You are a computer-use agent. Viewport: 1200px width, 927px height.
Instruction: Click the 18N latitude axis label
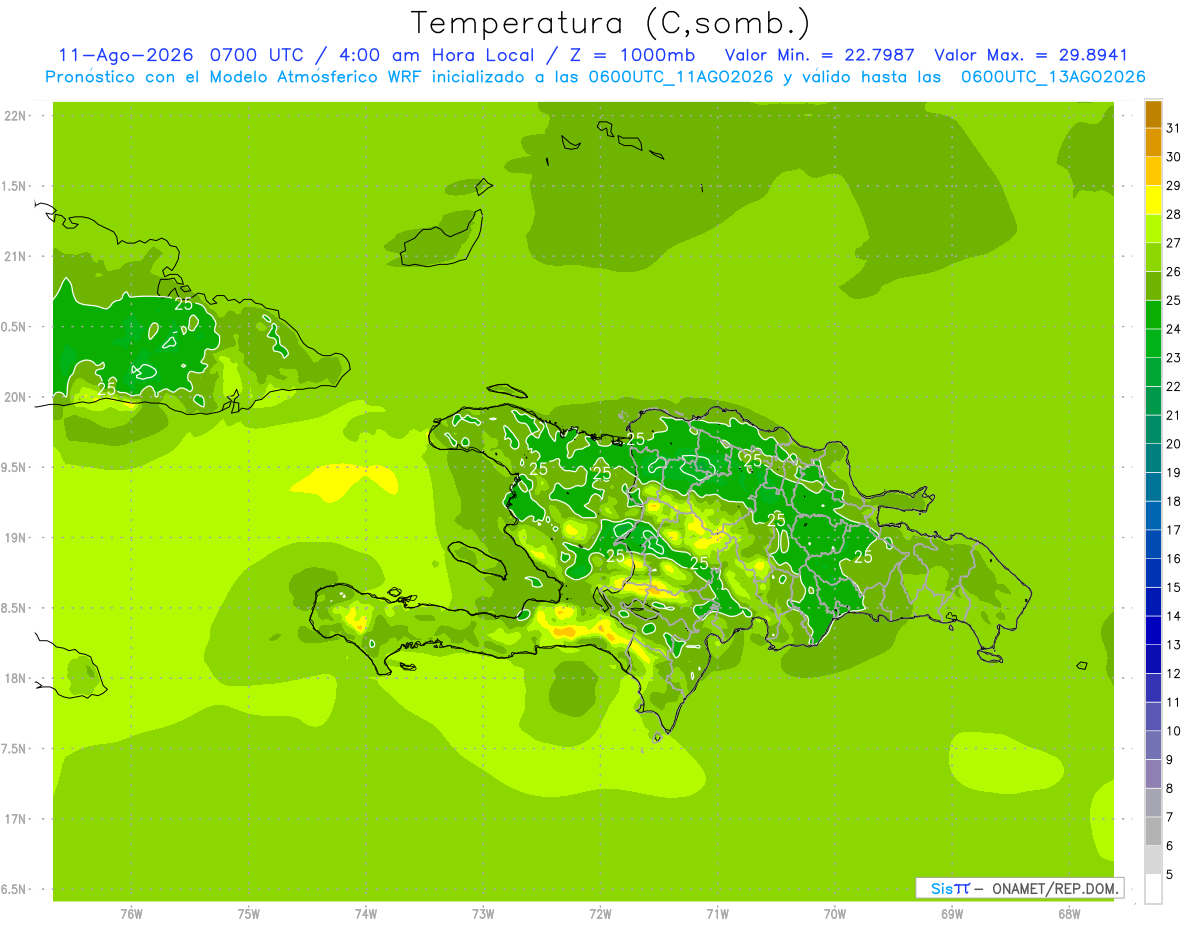tap(14, 678)
